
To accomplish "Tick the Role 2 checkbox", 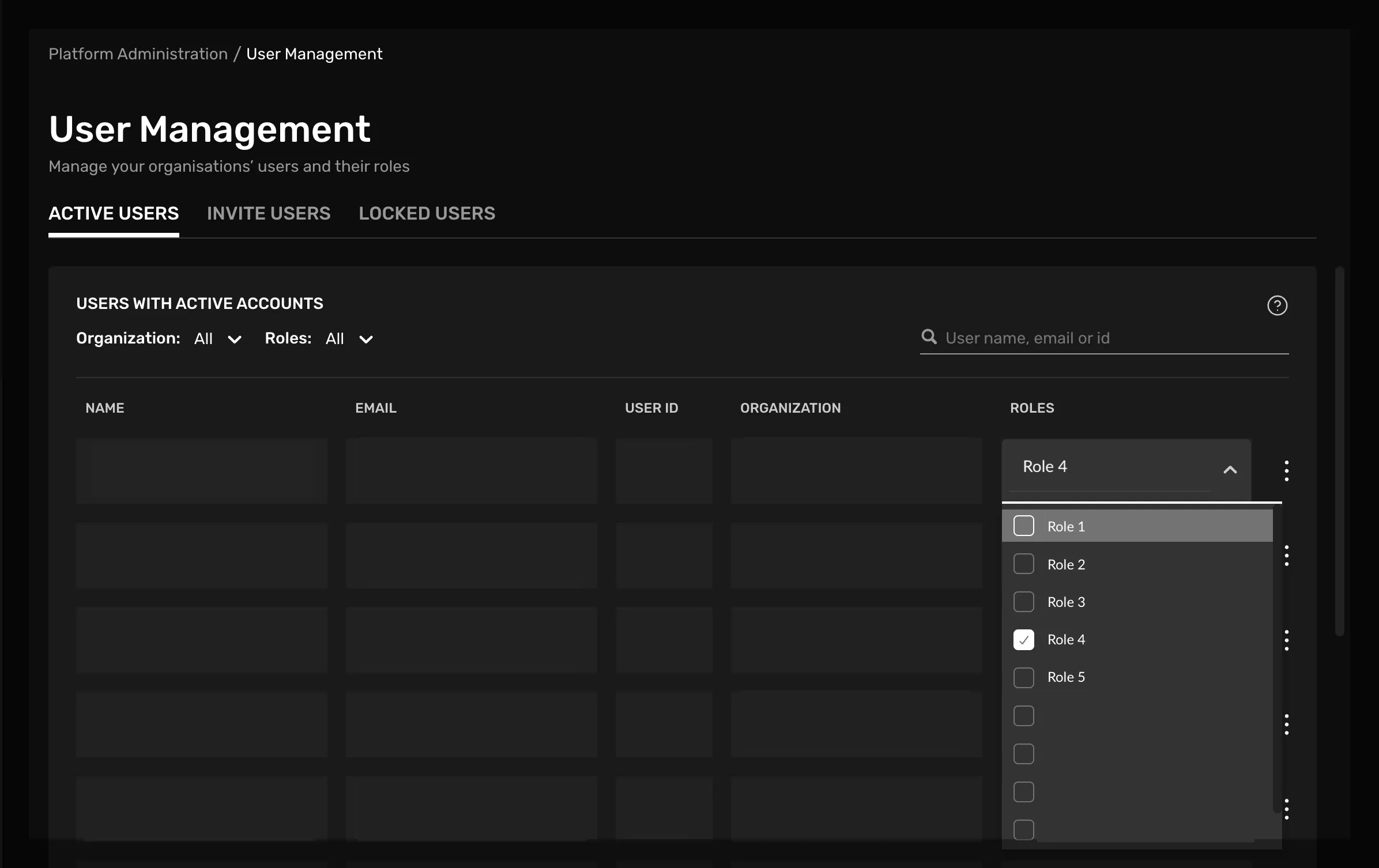I will (x=1023, y=564).
